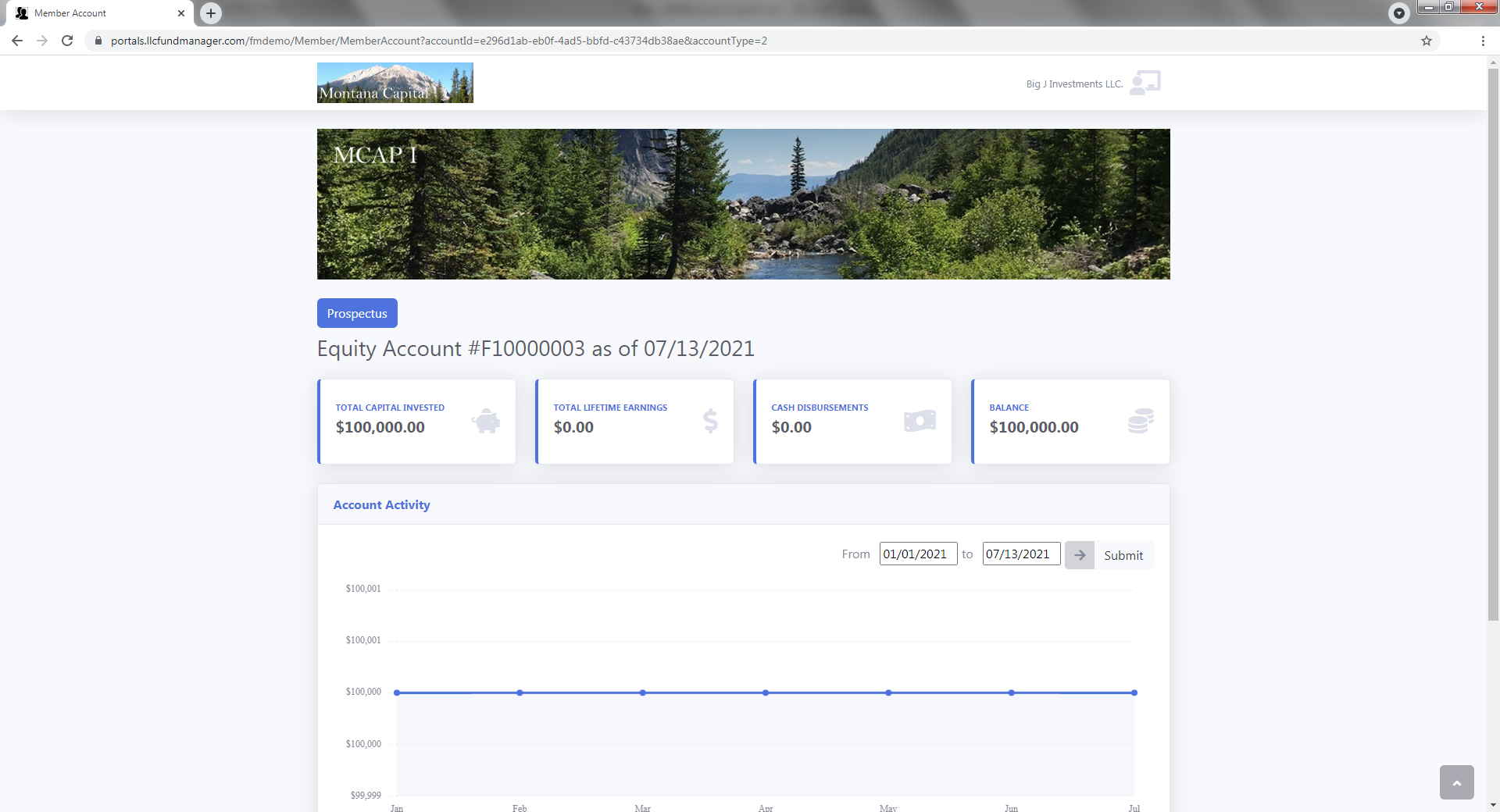Image resolution: width=1500 pixels, height=812 pixels.
Task: Click the padlock icon in the address bar
Action: click(98, 41)
